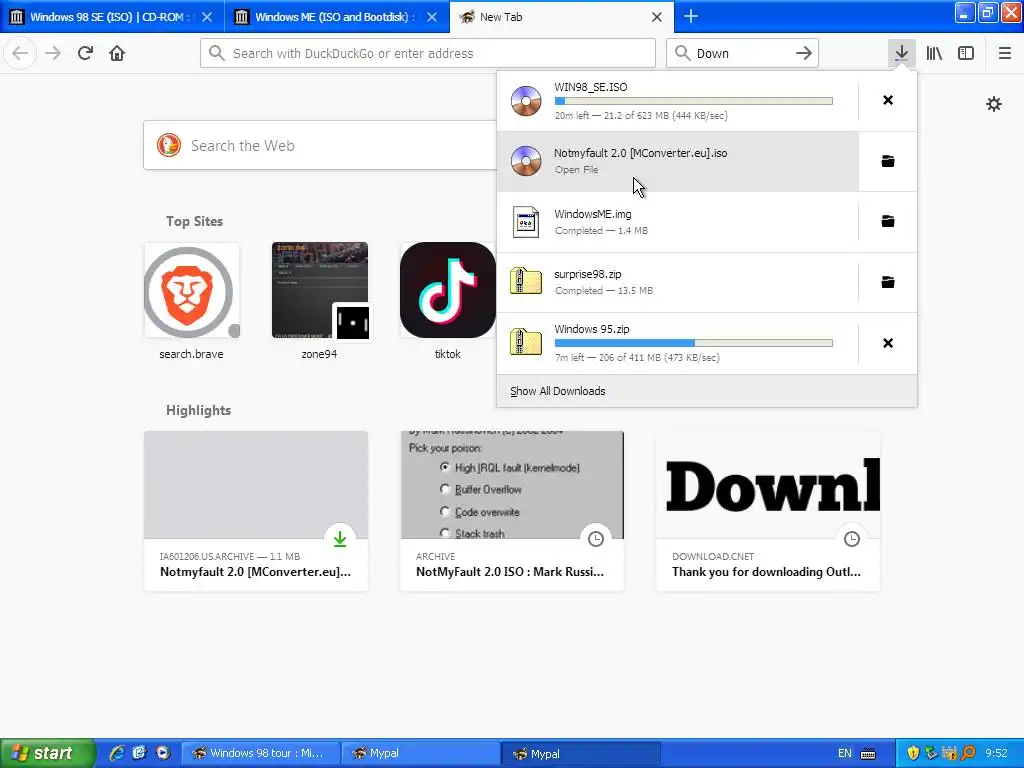Click the Top Sites heading
This screenshot has height=768, width=1024.
194,221
